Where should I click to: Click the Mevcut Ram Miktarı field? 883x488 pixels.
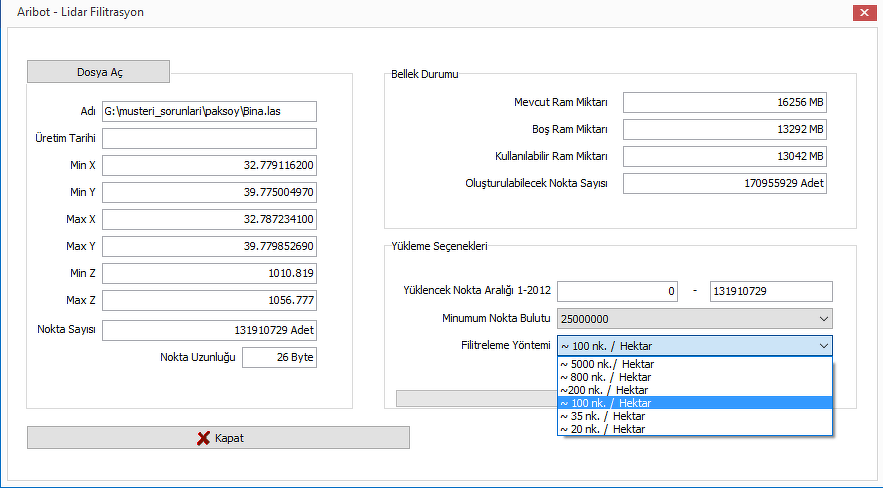[x=724, y=102]
